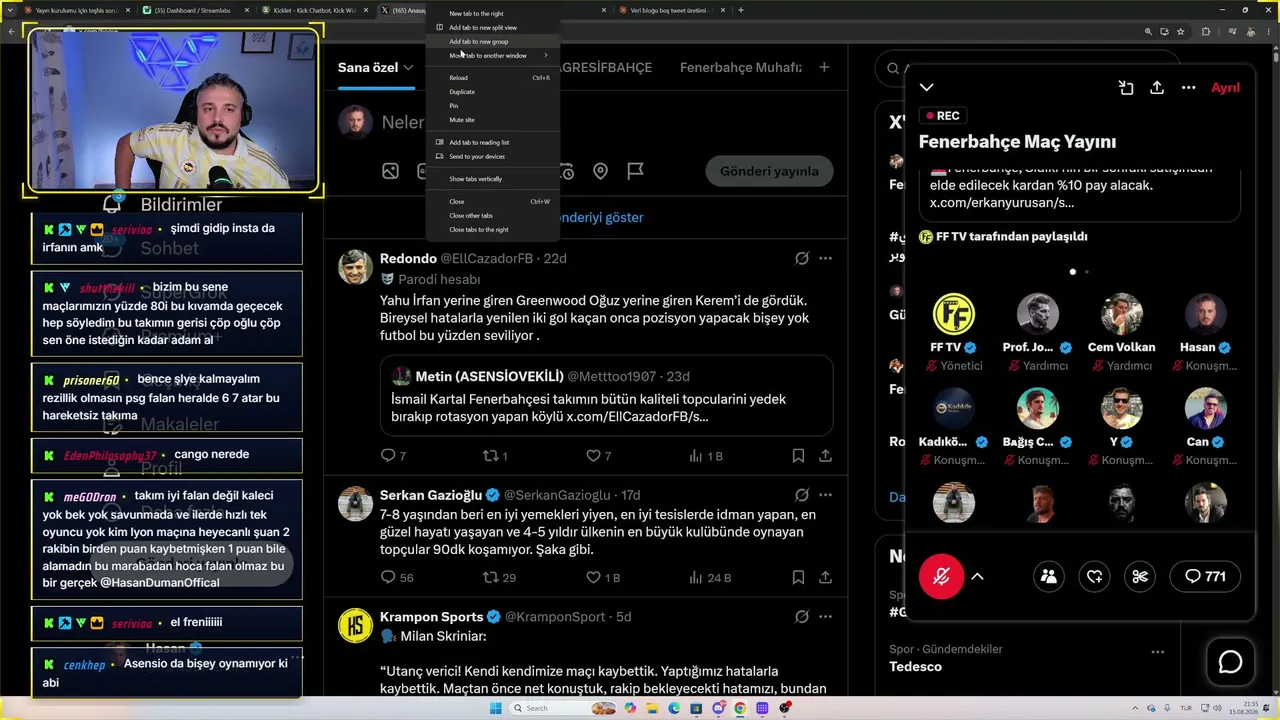Collapse the Fenerbahçe Maç Yayını space panel
This screenshot has height=720, width=1280.
coord(927,88)
